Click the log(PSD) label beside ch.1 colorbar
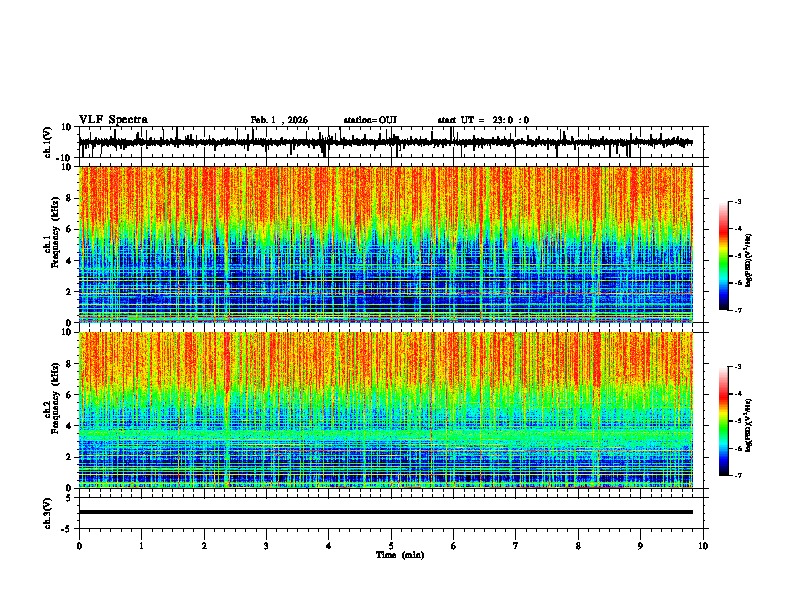 click(x=749, y=261)
